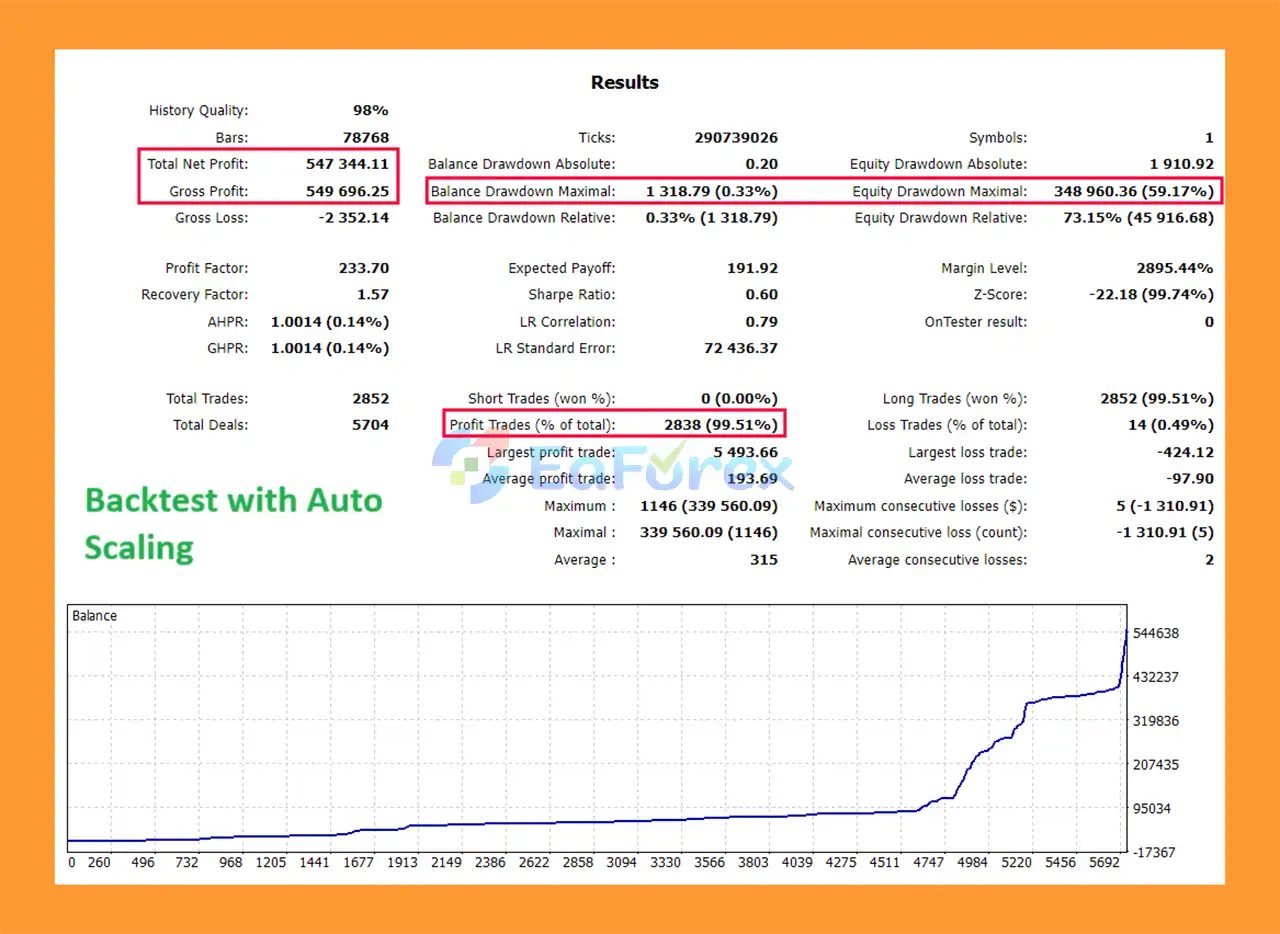Image resolution: width=1280 pixels, height=934 pixels.
Task: Click the Total Net Profit value 547 344.11
Action: (347, 164)
